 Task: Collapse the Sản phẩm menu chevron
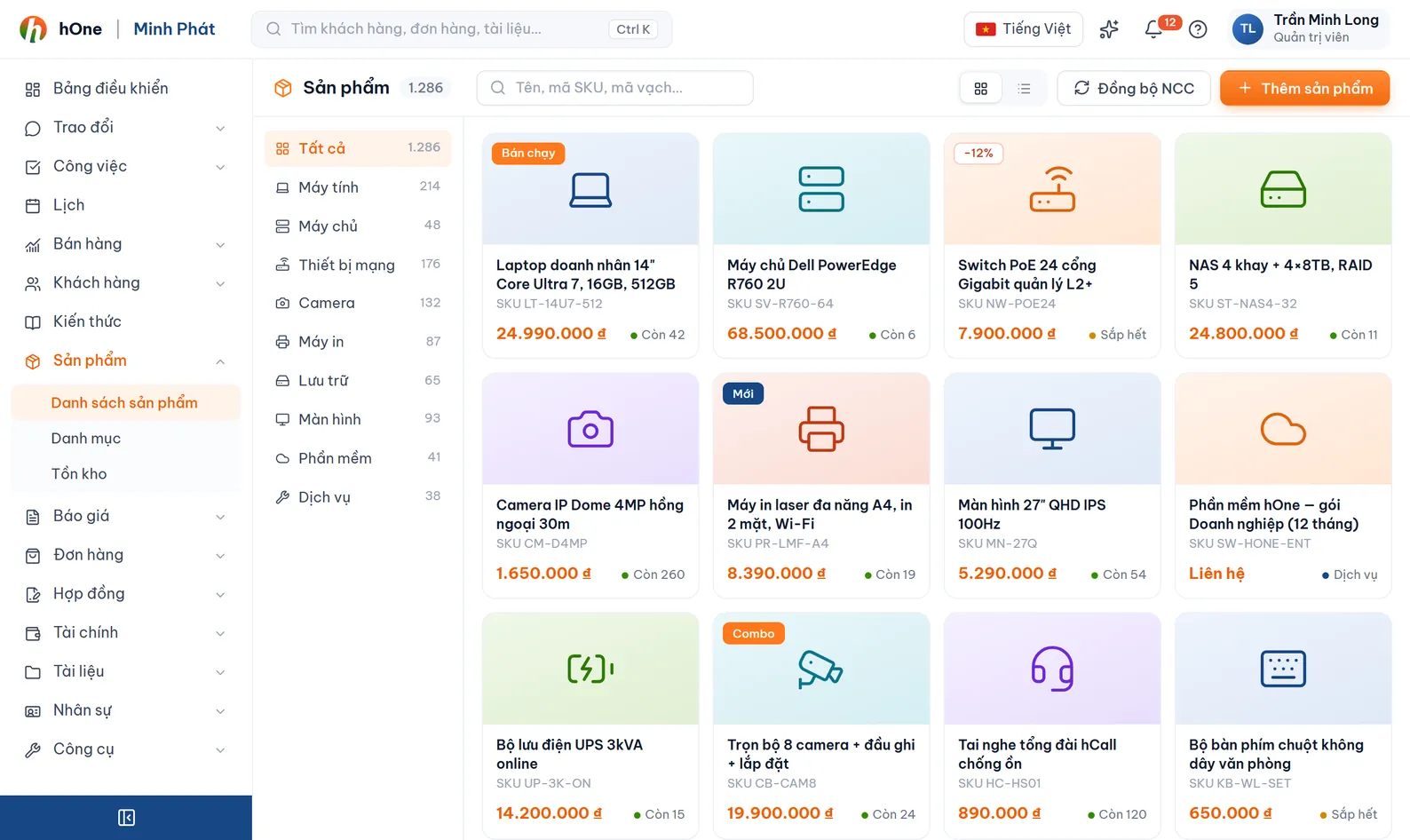(220, 361)
